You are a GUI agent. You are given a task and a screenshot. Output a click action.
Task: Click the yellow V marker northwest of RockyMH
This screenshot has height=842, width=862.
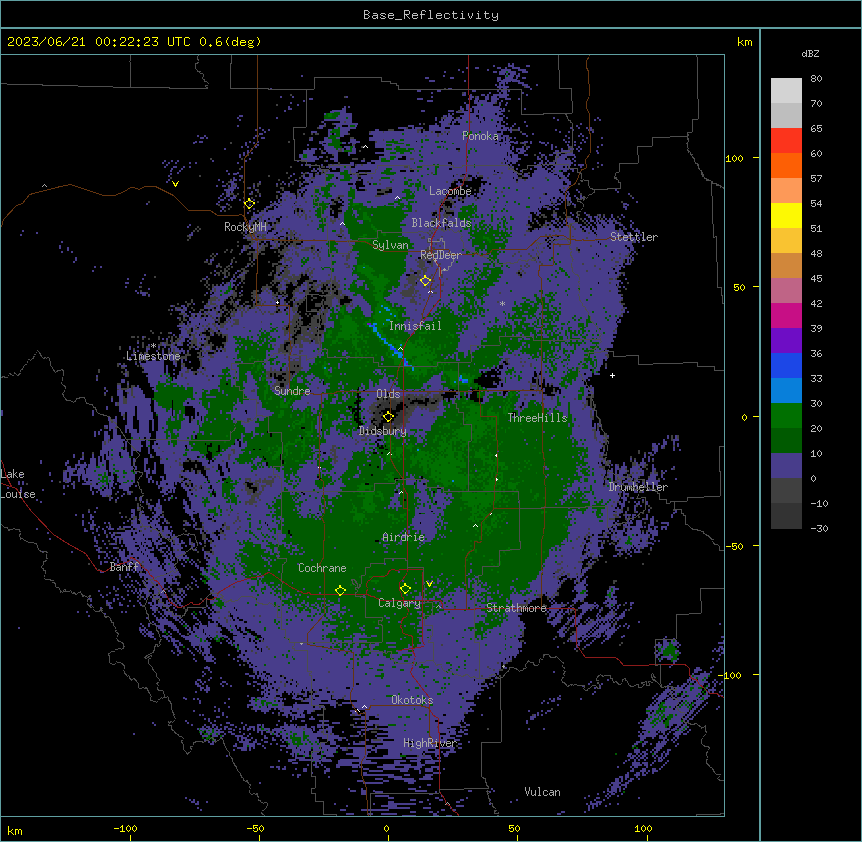[175, 184]
